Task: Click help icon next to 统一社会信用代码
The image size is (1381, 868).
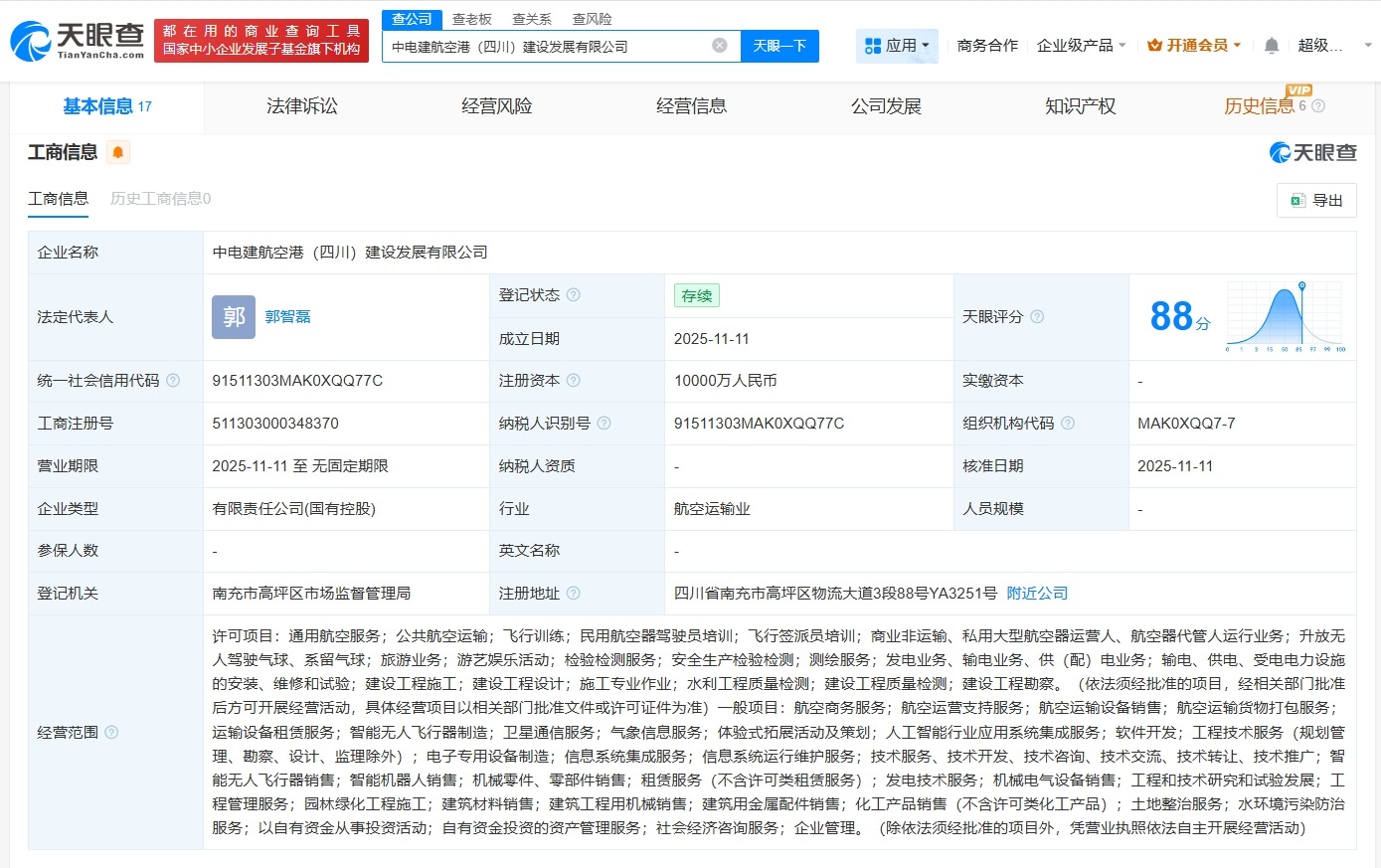Action: click(173, 381)
